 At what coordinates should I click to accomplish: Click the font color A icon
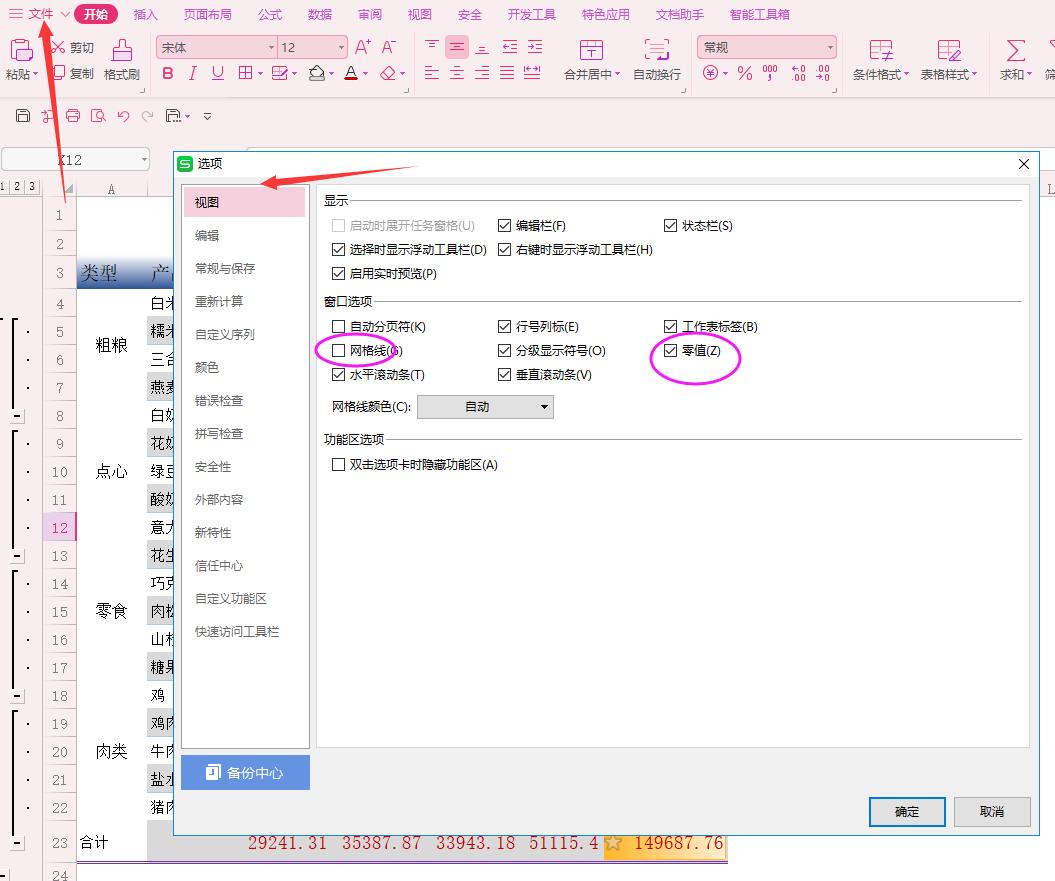pos(351,73)
